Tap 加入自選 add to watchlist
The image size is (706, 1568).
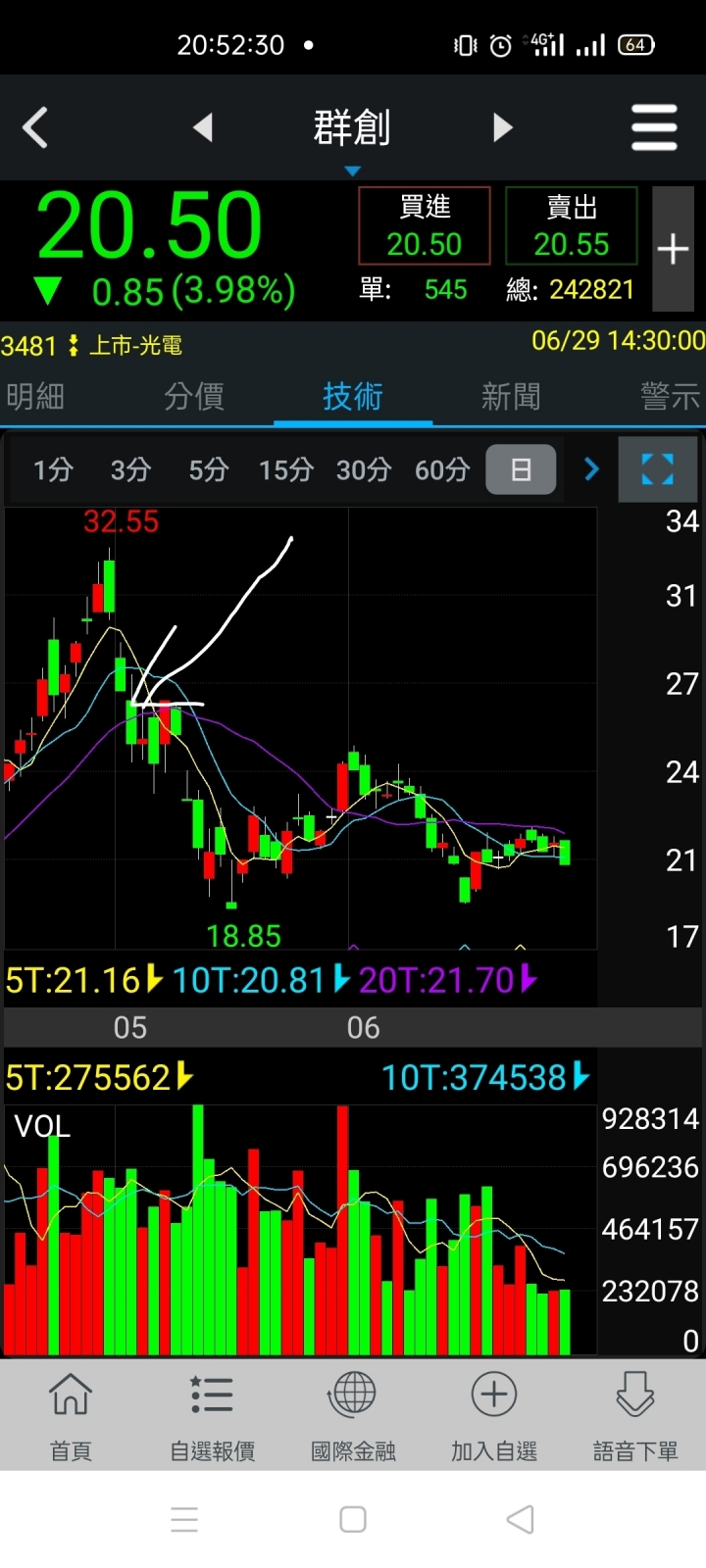(494, 1416)
